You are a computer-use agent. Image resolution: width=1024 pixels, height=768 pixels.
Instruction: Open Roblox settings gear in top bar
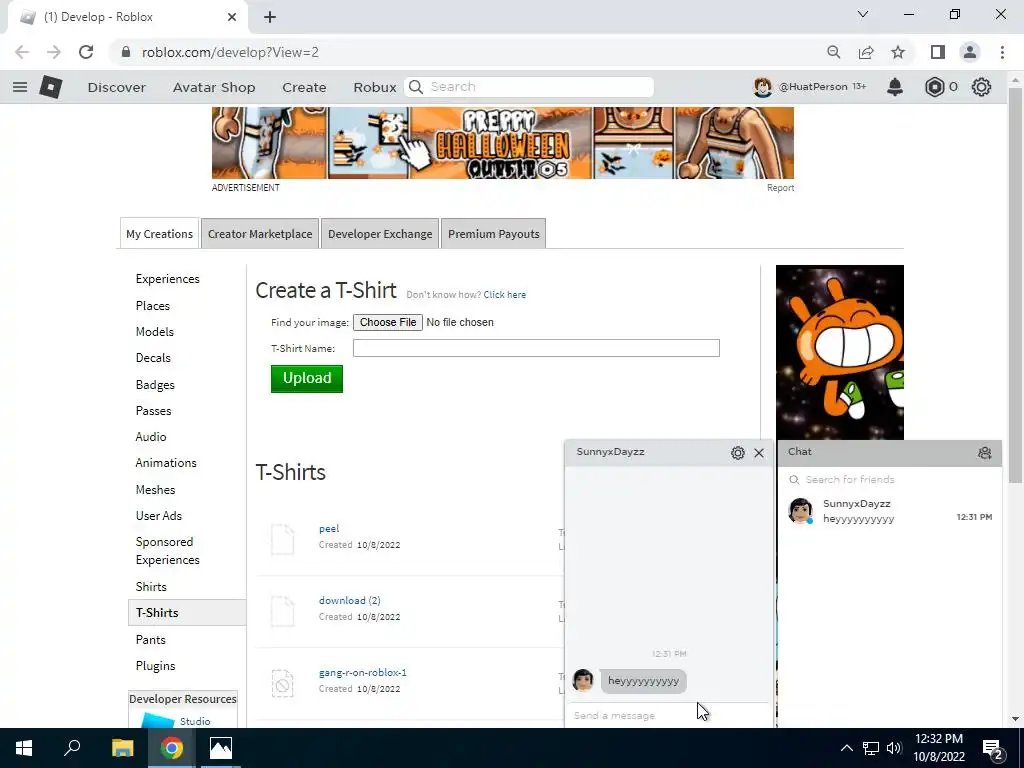coord(981,87)
